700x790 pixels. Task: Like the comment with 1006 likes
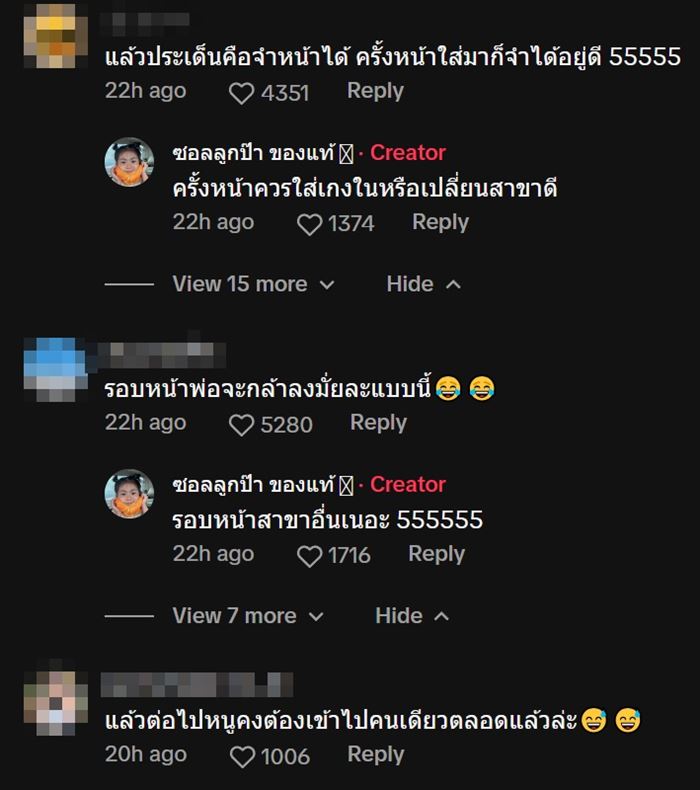pyautogui.click(x=242, y=757)
